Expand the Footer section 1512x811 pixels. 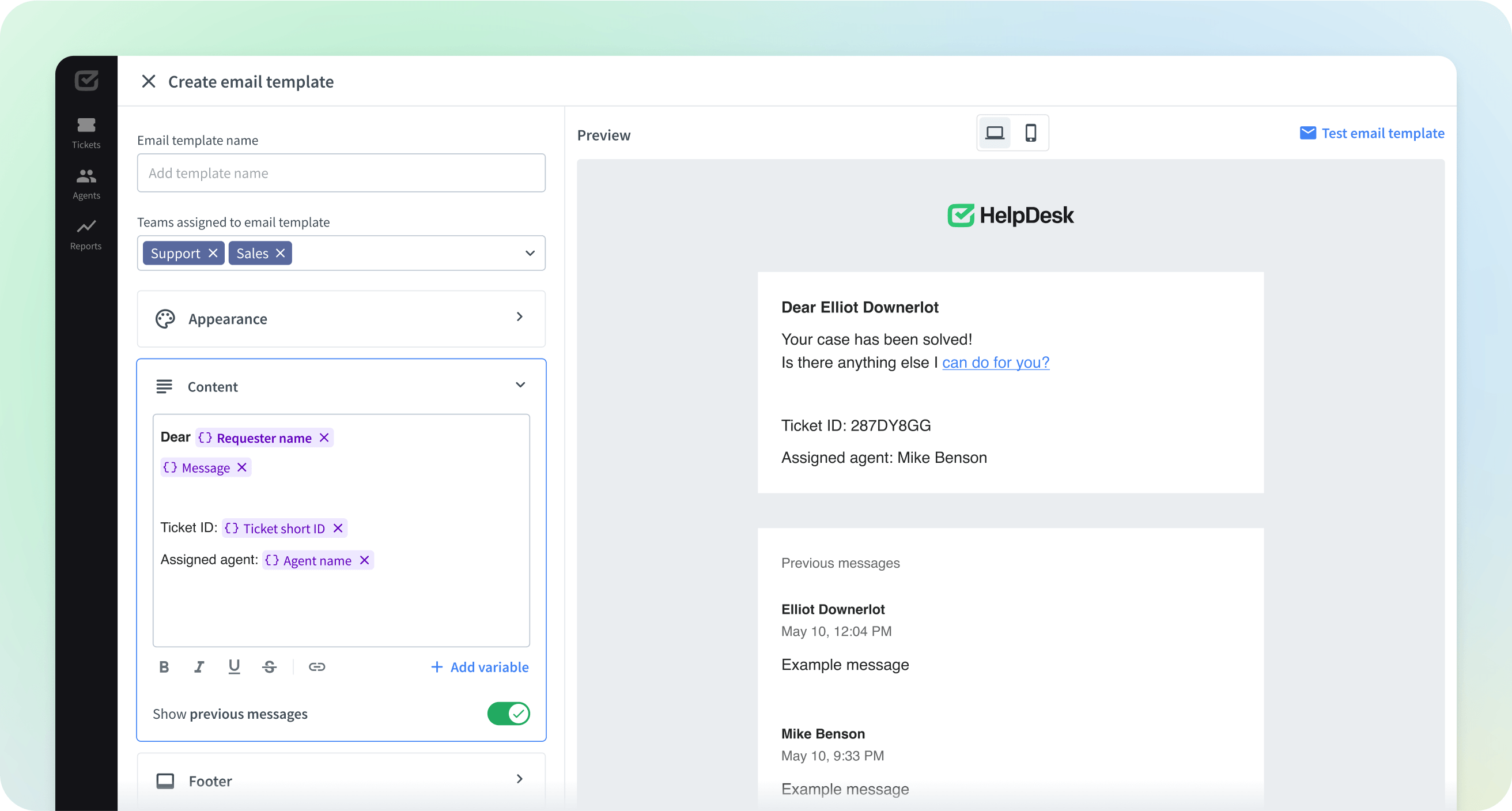tap(519, 779)
